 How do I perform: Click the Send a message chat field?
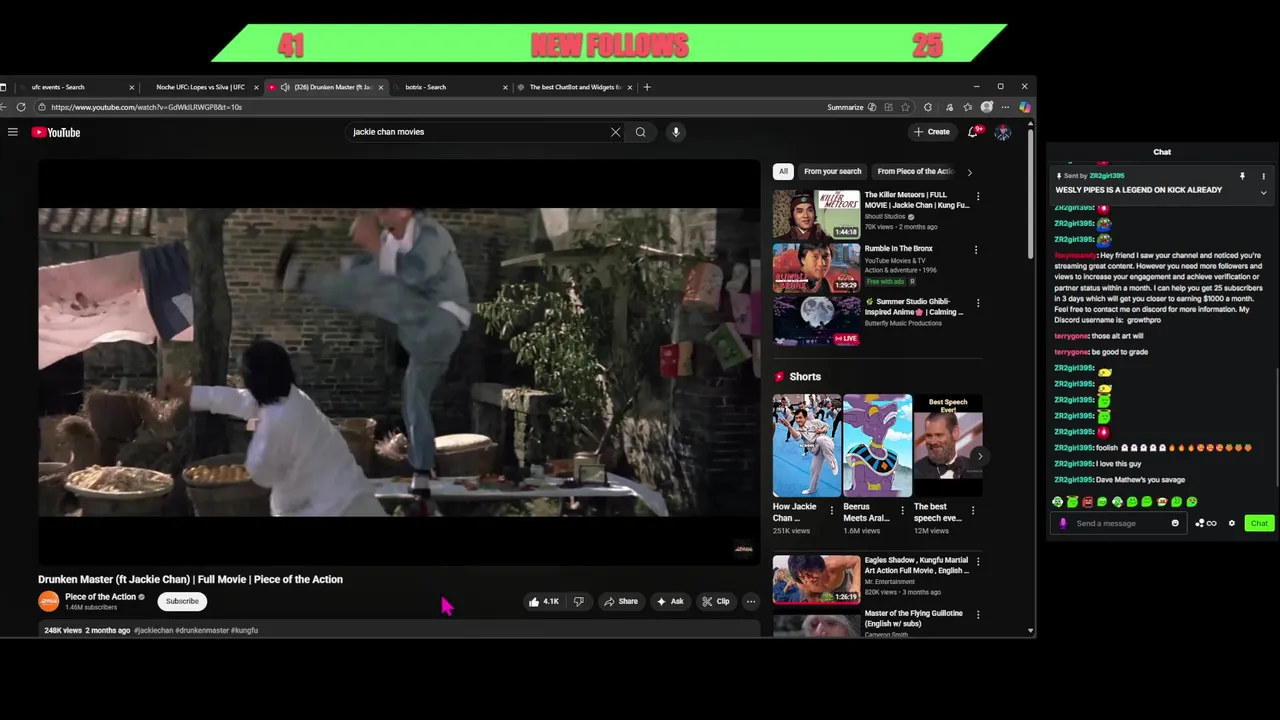1120,523
